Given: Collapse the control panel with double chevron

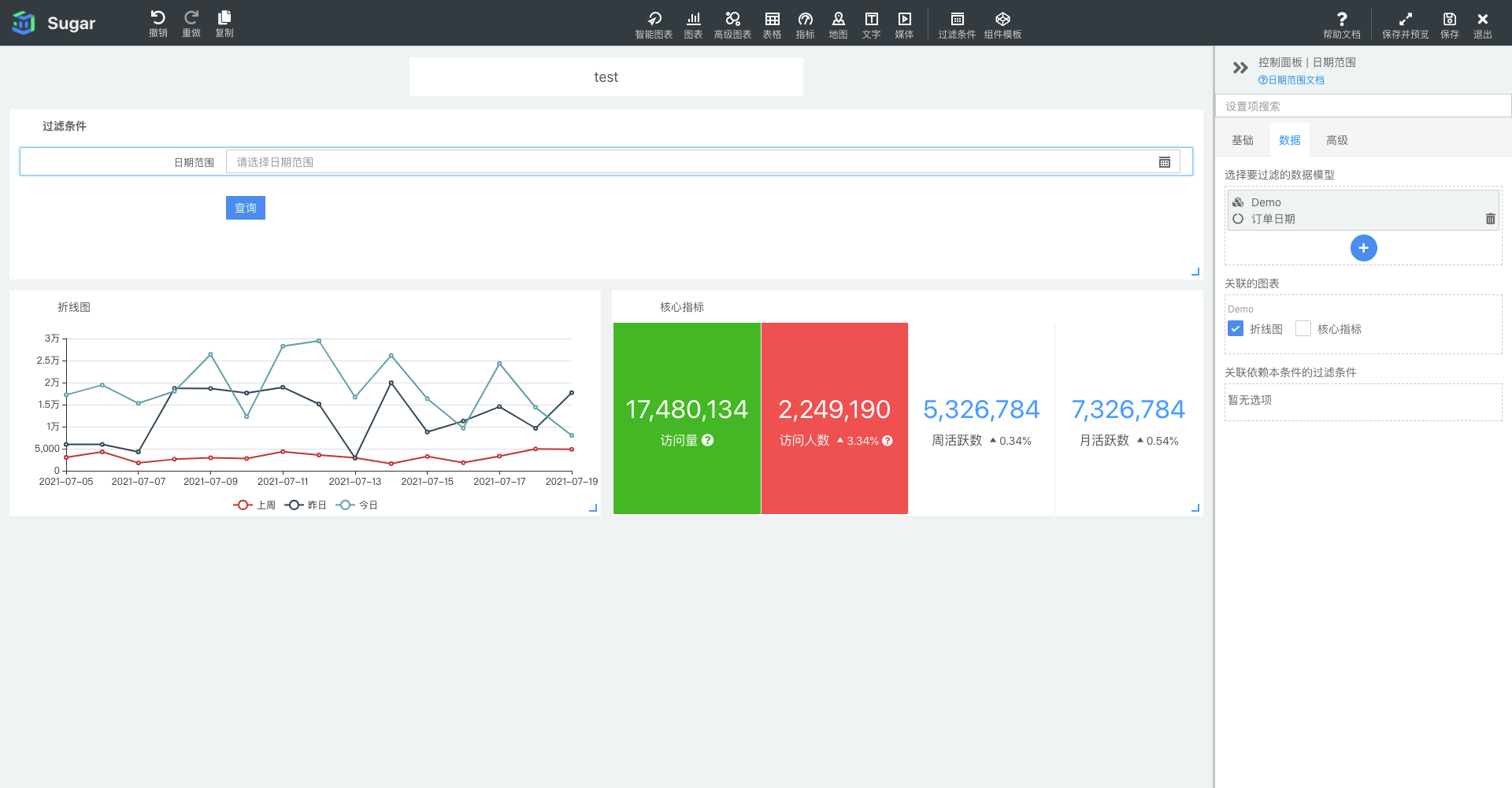Looking at the screenshot, I should pyautogui.click(x=1240, y=68).
